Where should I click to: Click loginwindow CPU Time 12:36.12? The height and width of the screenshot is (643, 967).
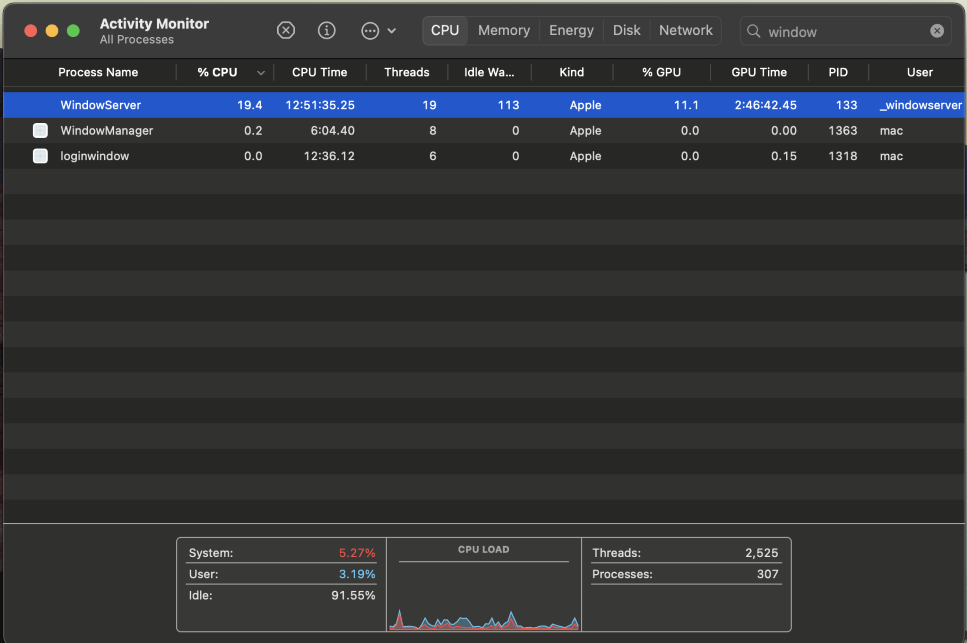329,156
